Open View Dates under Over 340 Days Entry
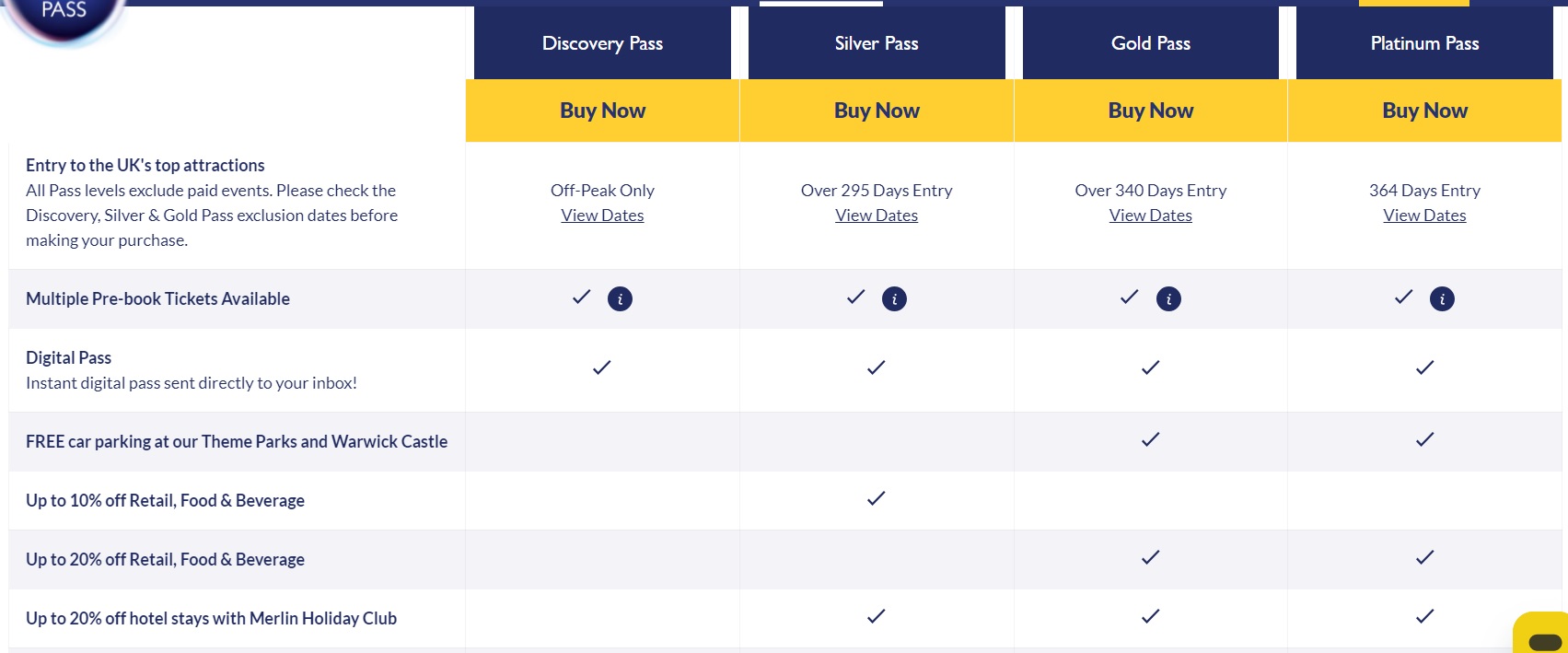 pos(1150,216)
